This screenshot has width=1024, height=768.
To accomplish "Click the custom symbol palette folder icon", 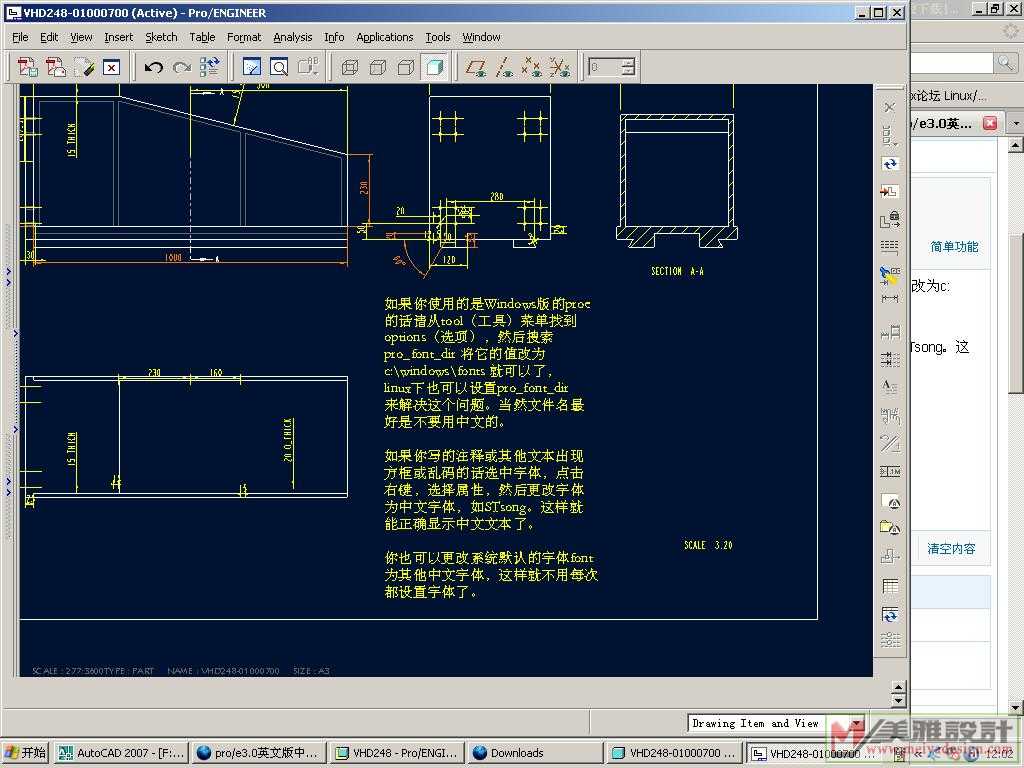I will (x=889, y=527).
